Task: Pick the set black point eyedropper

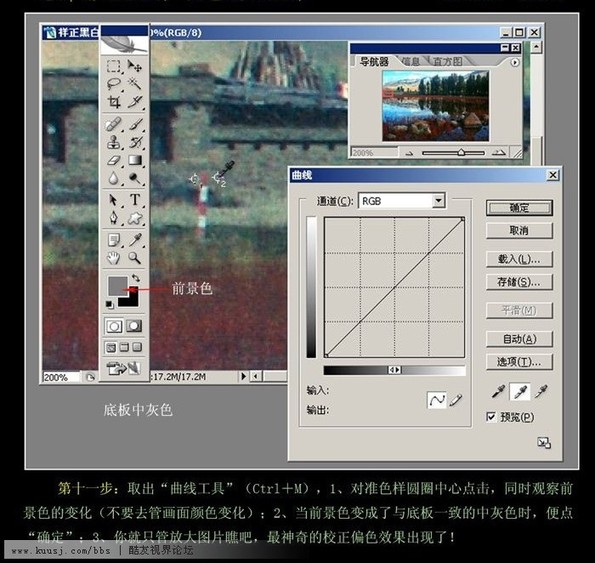Action: [498, 391]
